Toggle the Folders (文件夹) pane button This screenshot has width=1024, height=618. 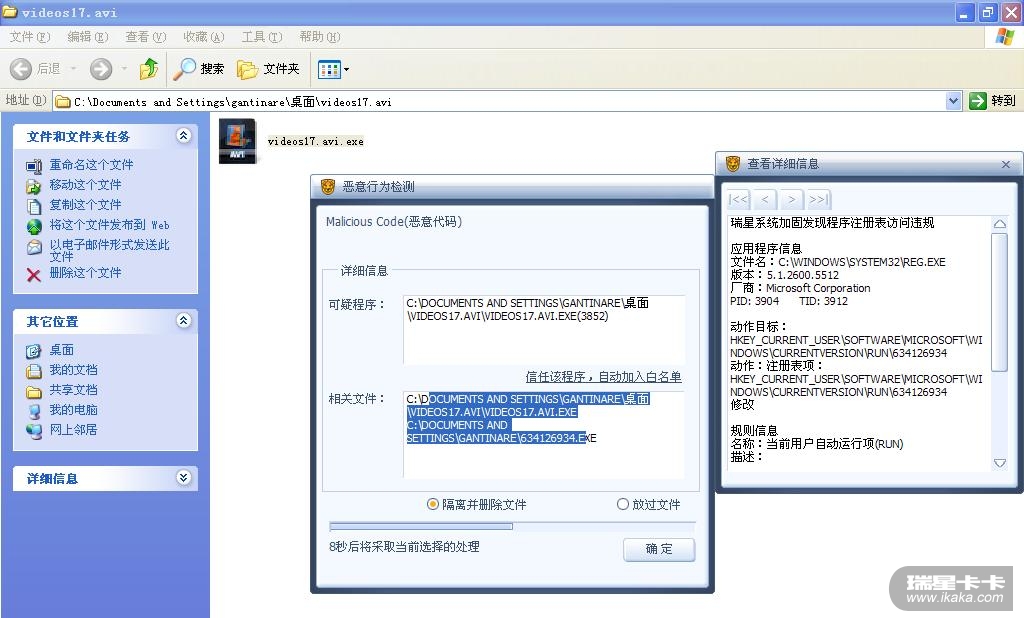[268, 69]
